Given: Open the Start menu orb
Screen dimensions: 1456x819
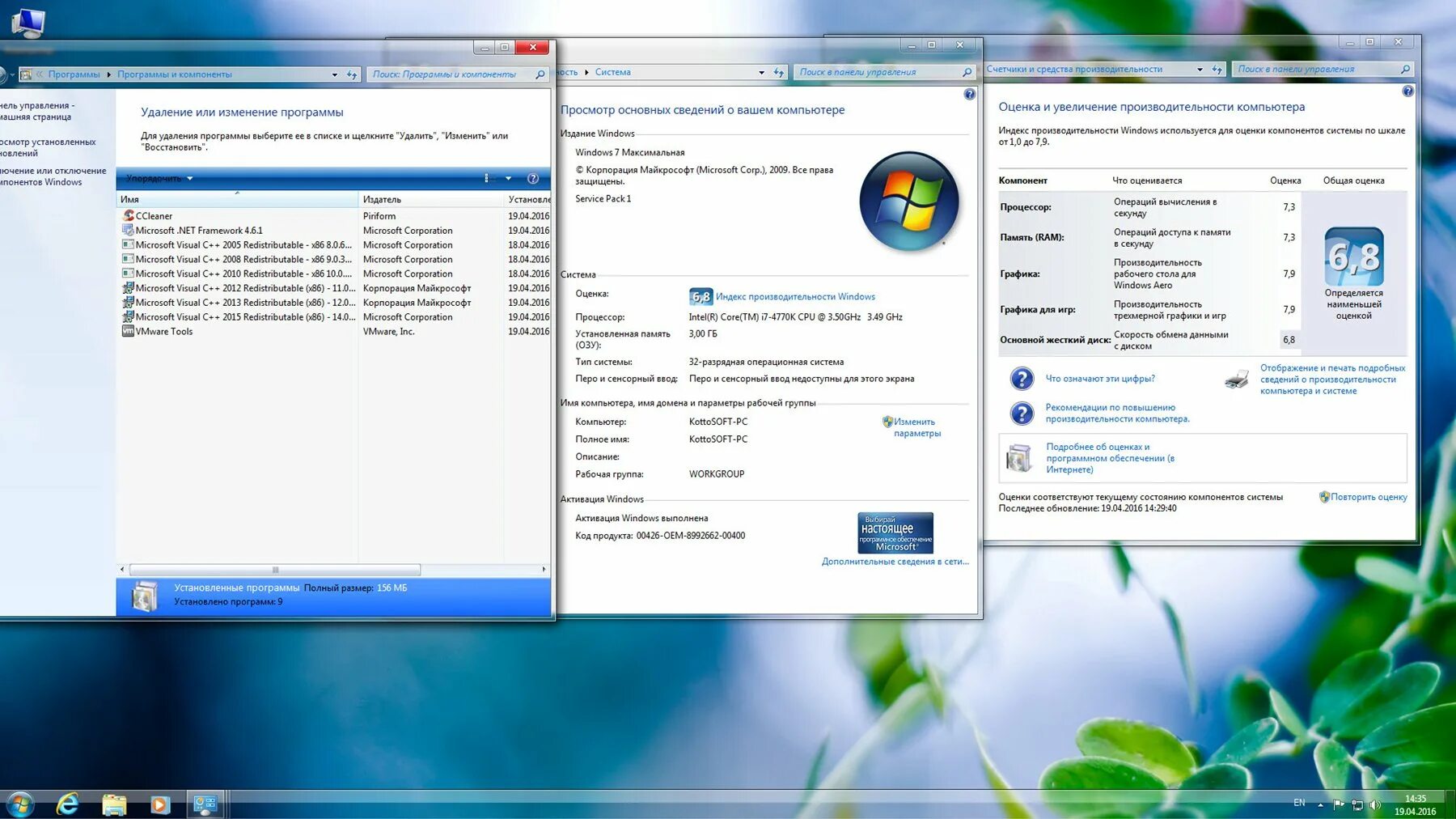Looking at the screenshot, I should click(x=19, y=804).
